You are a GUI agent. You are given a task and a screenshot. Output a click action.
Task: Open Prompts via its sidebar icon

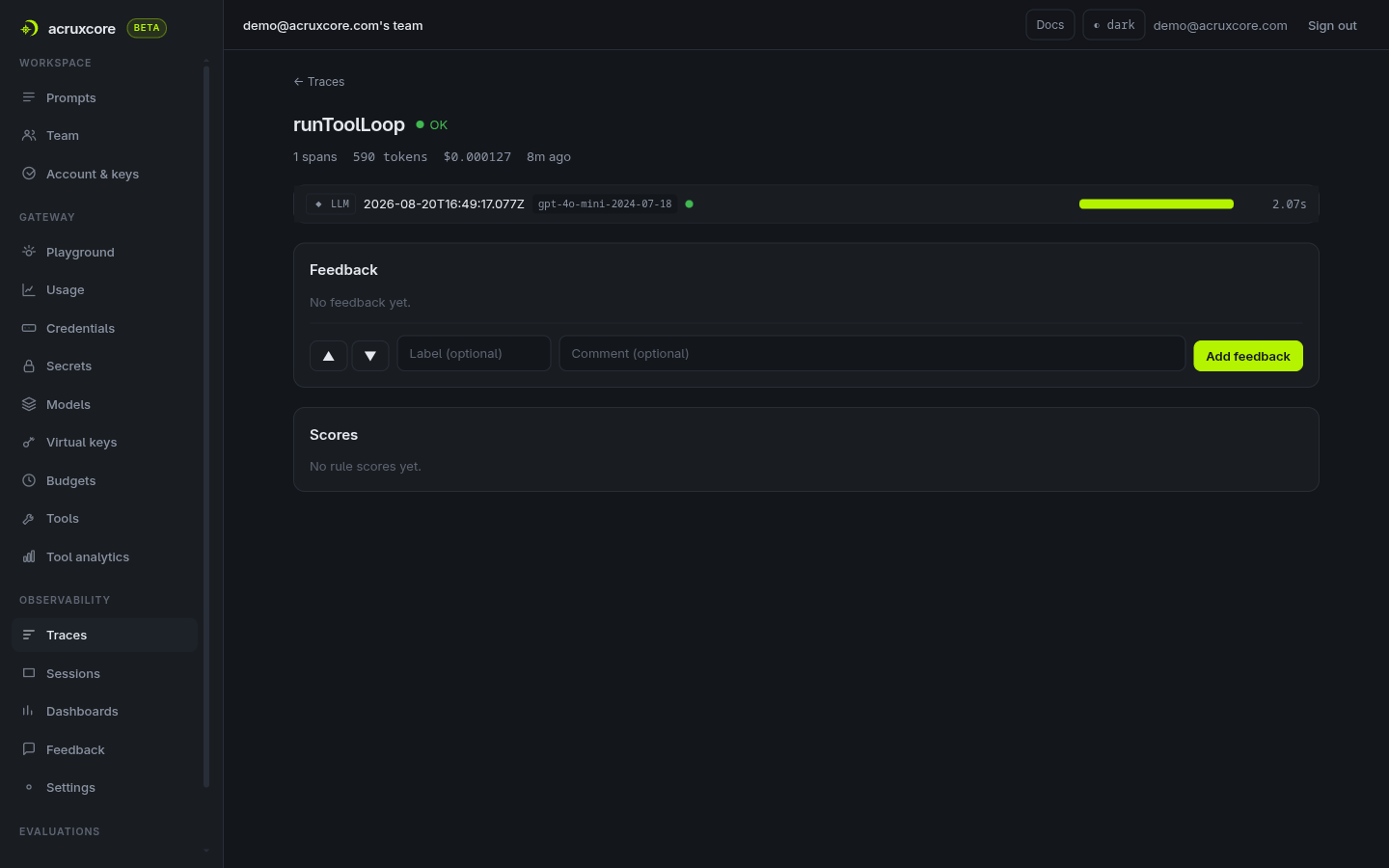29,97
